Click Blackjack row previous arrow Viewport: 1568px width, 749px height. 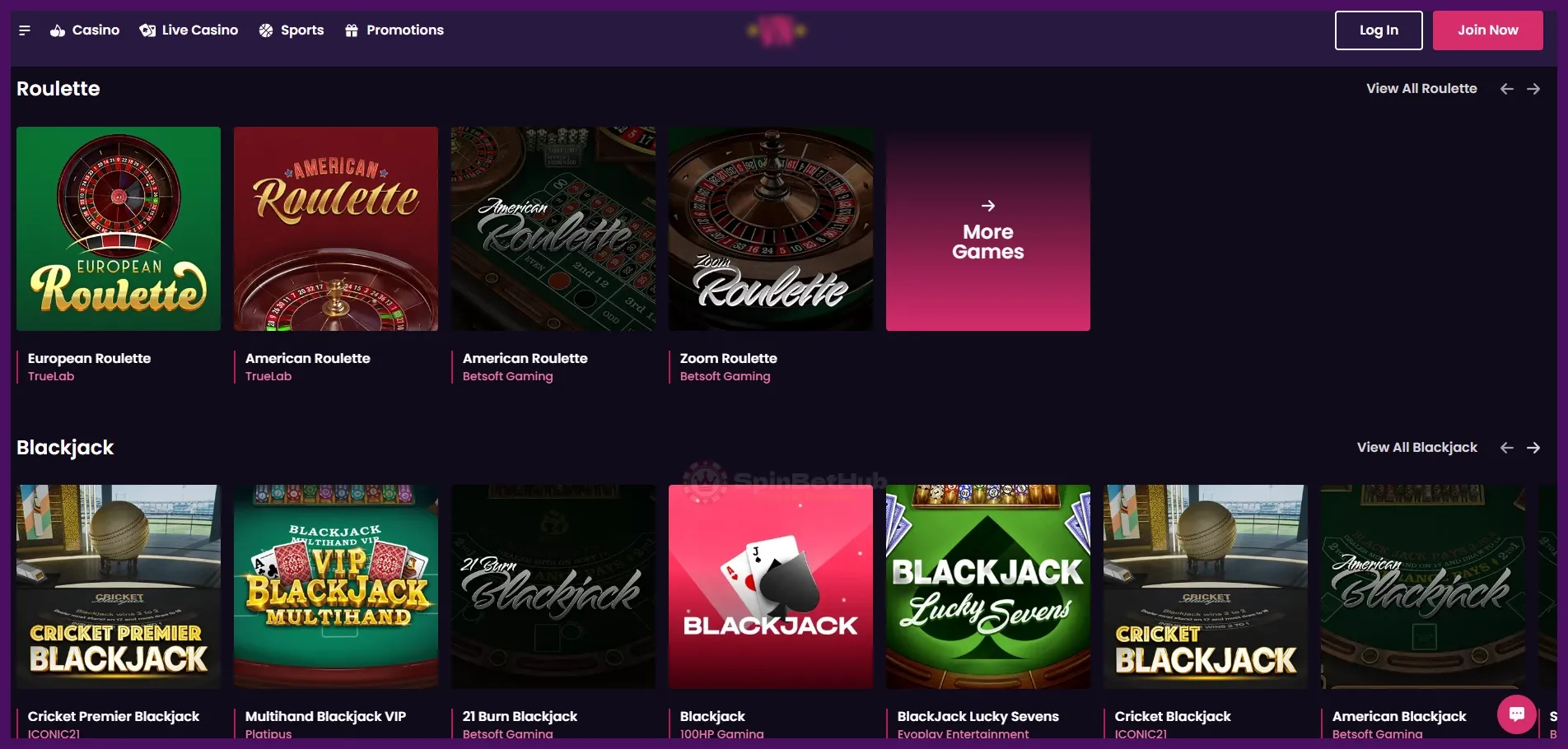pyautogui.click(x=1507, y=448)
